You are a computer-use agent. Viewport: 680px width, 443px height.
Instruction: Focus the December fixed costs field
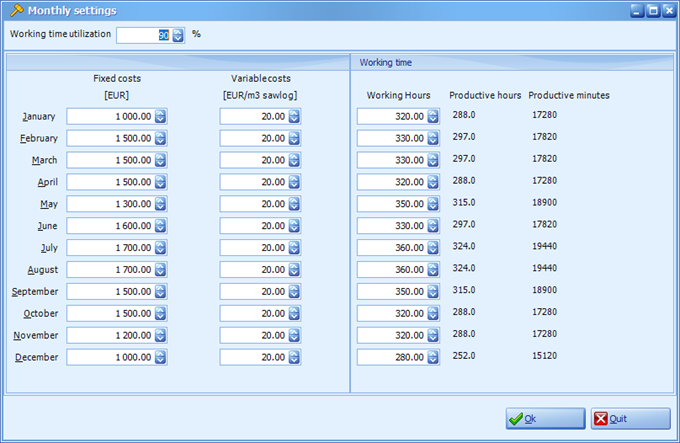click(x=117, y=357)
